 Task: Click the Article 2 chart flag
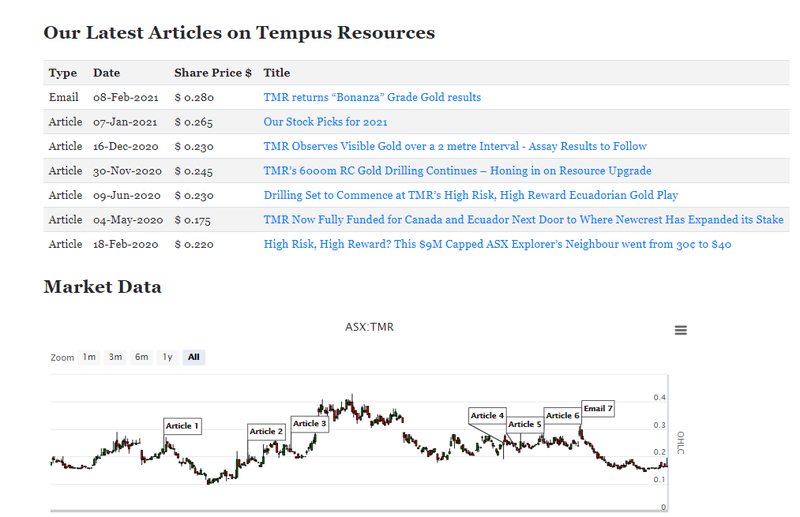point(266,432)
